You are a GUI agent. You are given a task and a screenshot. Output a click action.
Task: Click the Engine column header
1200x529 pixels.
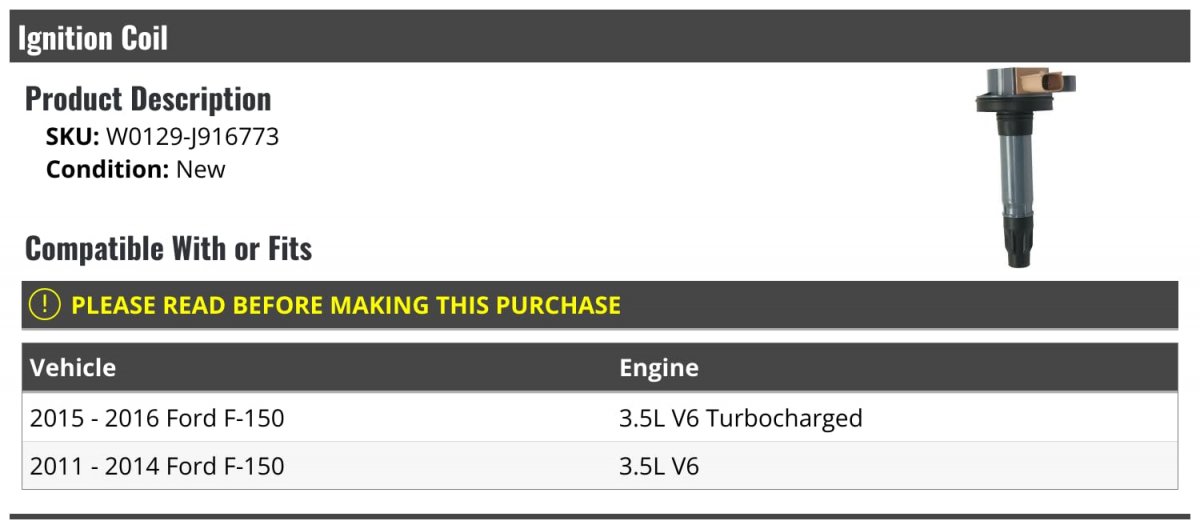[659, 368]
